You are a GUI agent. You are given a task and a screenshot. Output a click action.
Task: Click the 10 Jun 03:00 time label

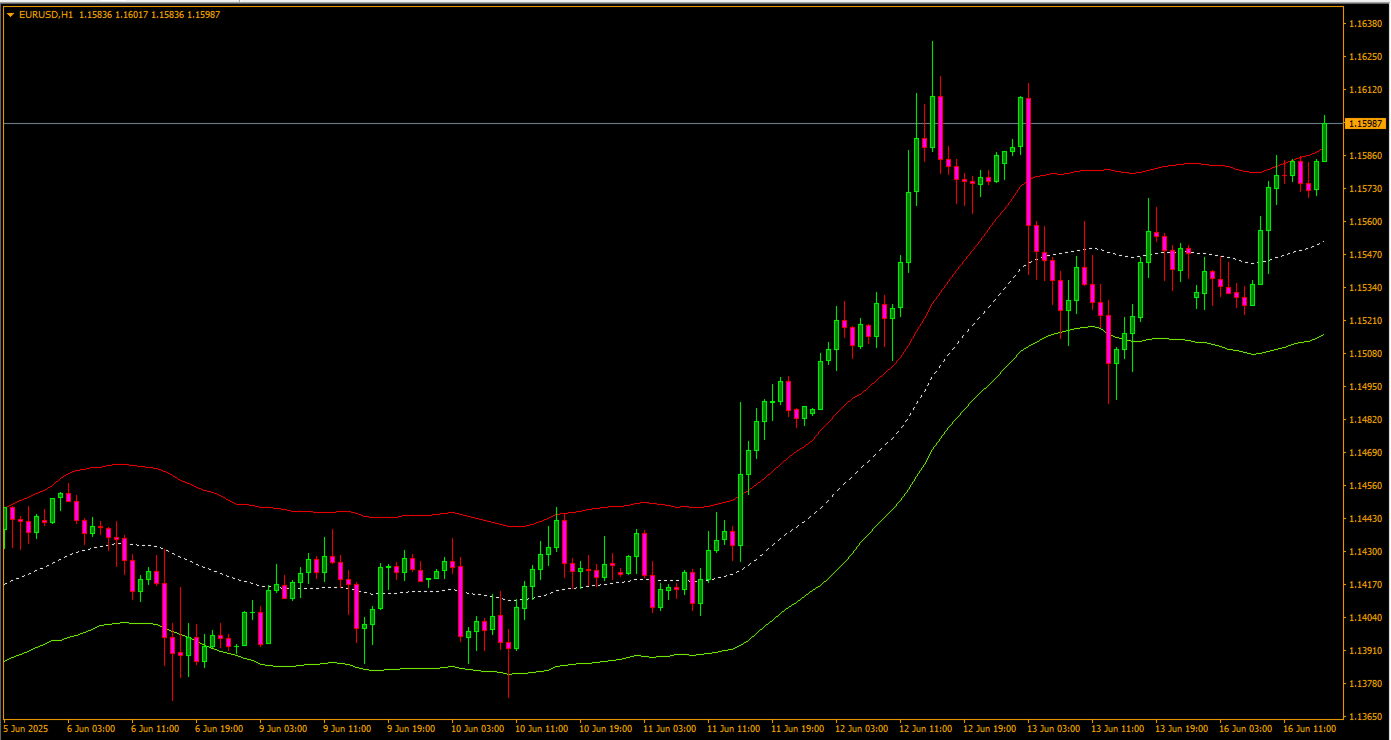click(x=477, y=729)
